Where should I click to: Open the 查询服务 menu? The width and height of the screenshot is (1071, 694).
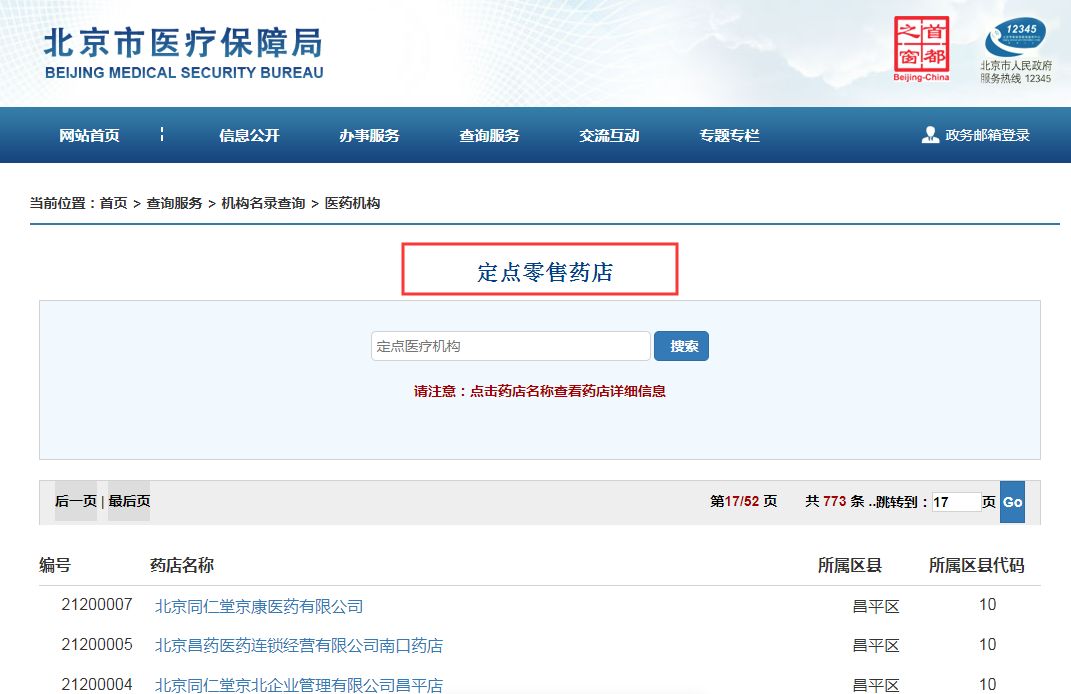click(489, 135)
